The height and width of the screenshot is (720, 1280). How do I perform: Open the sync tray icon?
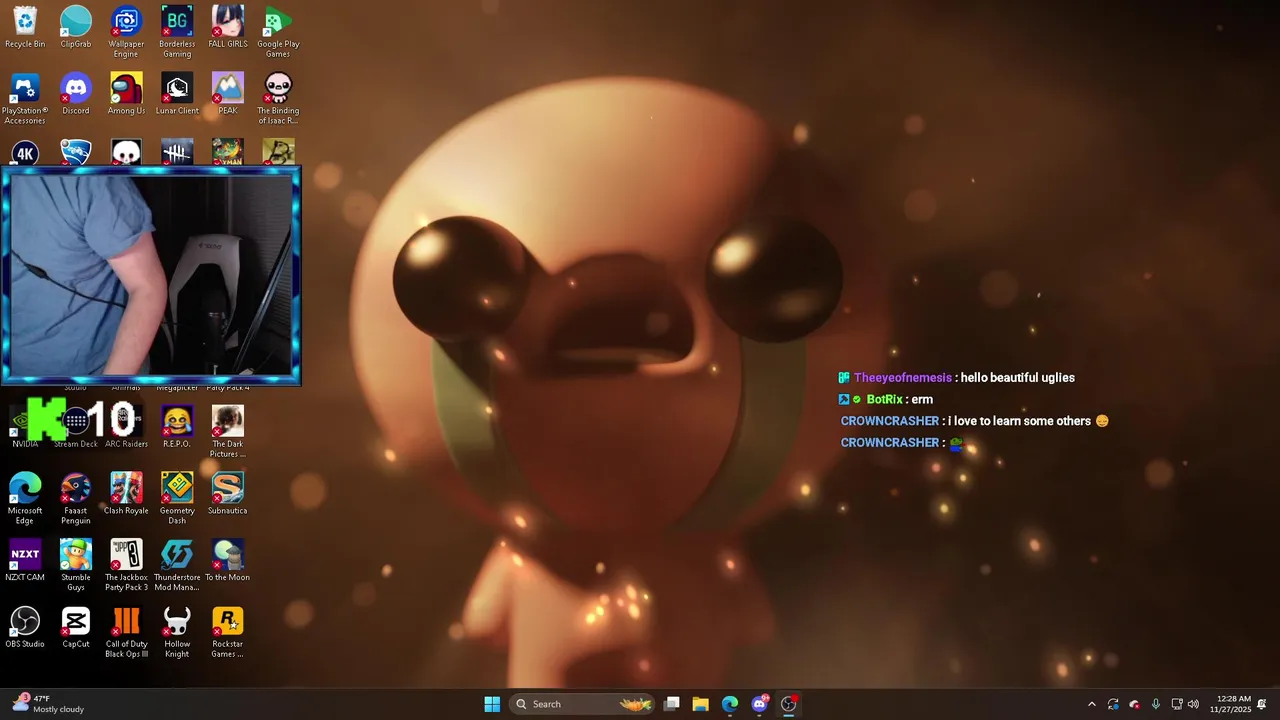1113,704
